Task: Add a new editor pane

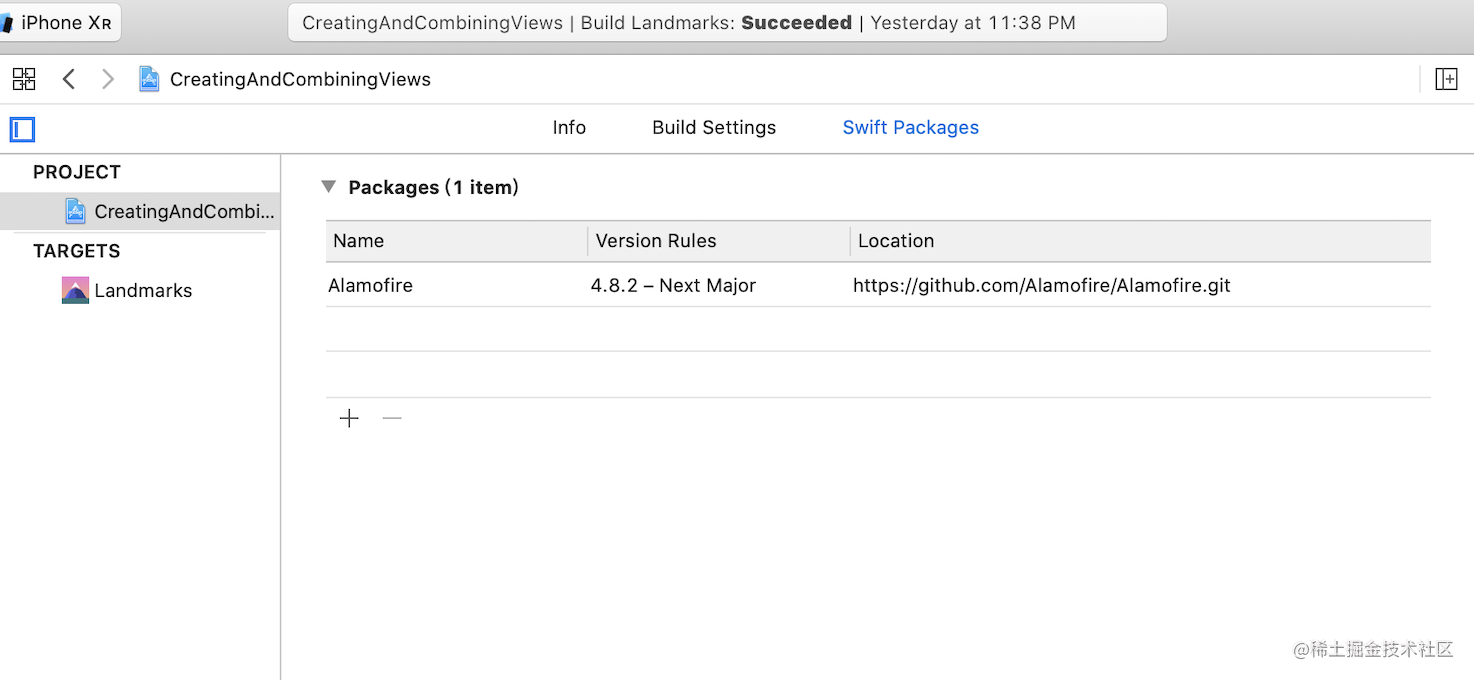Action: [x=1446, y=79]
